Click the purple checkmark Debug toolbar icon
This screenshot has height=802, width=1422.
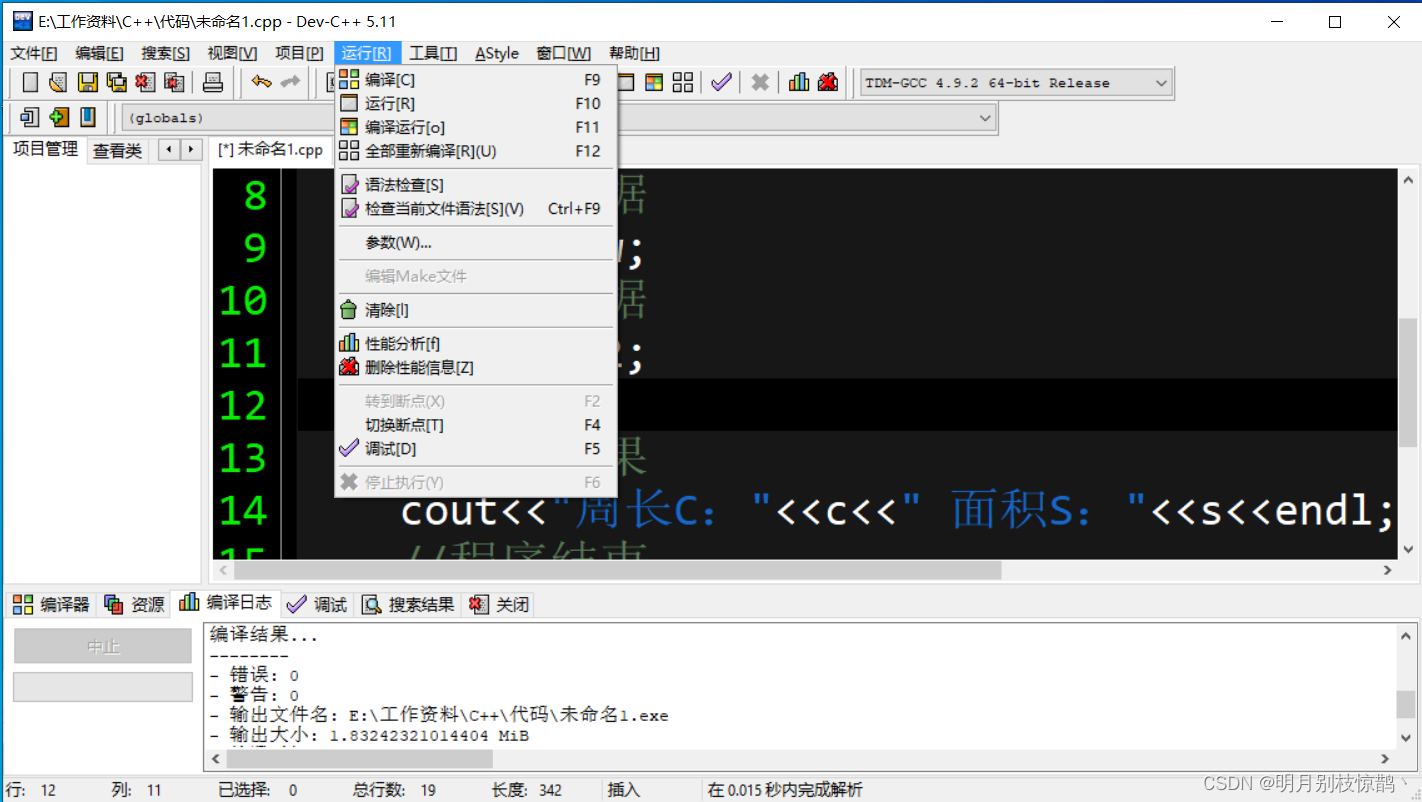721,83
